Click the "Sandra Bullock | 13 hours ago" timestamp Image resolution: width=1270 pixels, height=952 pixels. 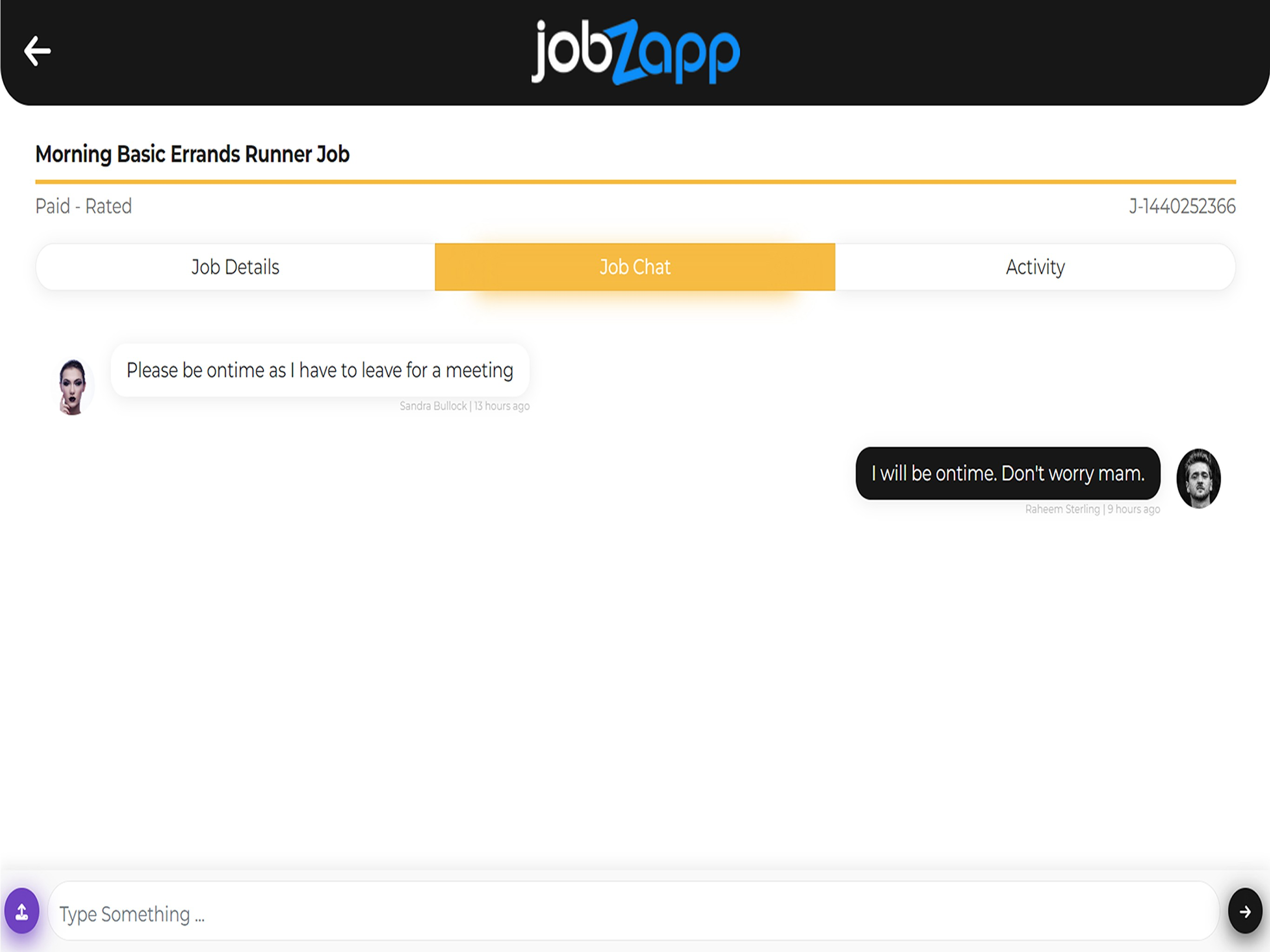(464, 406)
